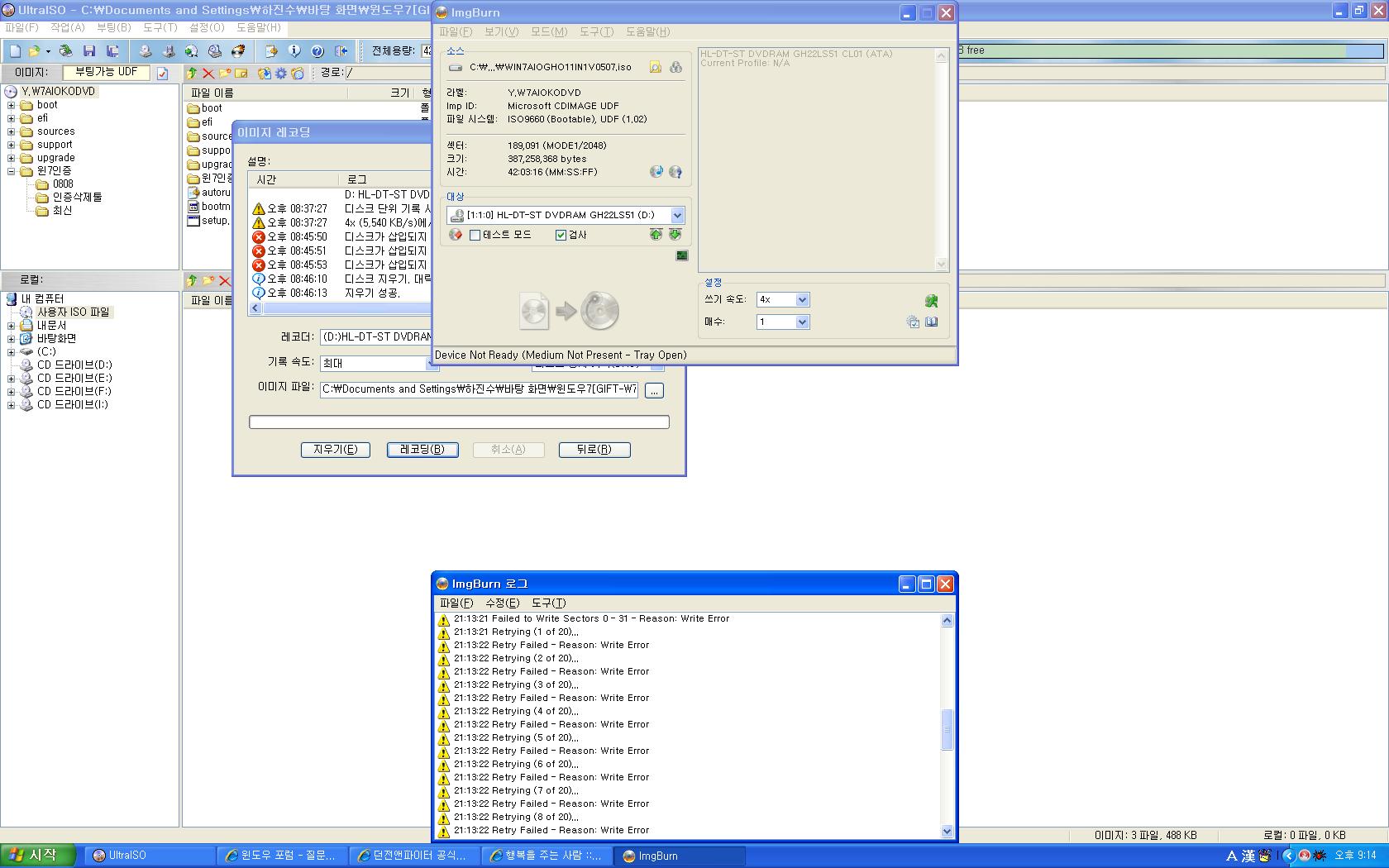
Task: Open ImgBurn 모드(M) menu
Action: click(549, 31)
